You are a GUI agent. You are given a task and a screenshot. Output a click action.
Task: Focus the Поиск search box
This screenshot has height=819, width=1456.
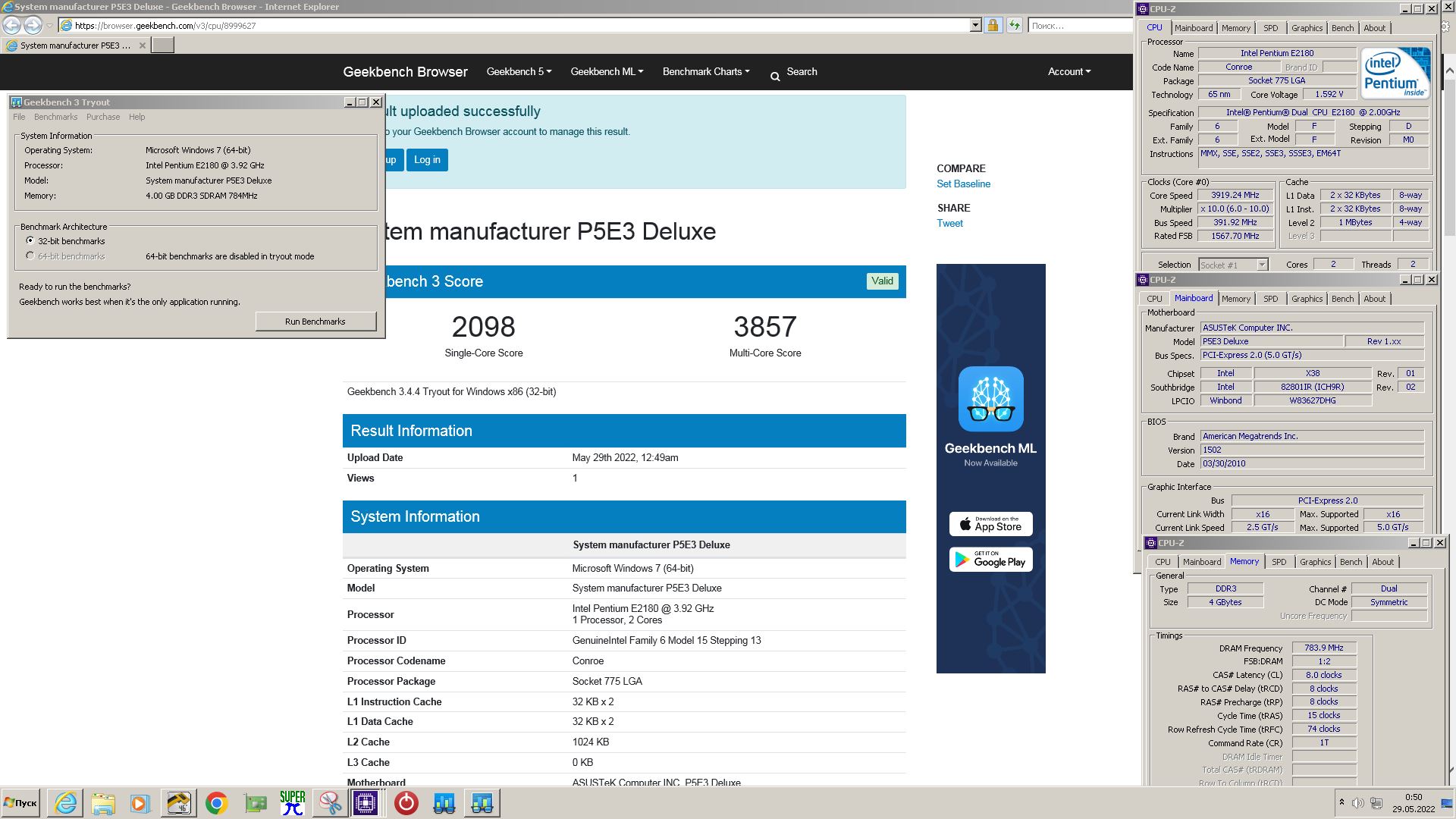(x=1080, y=26)
